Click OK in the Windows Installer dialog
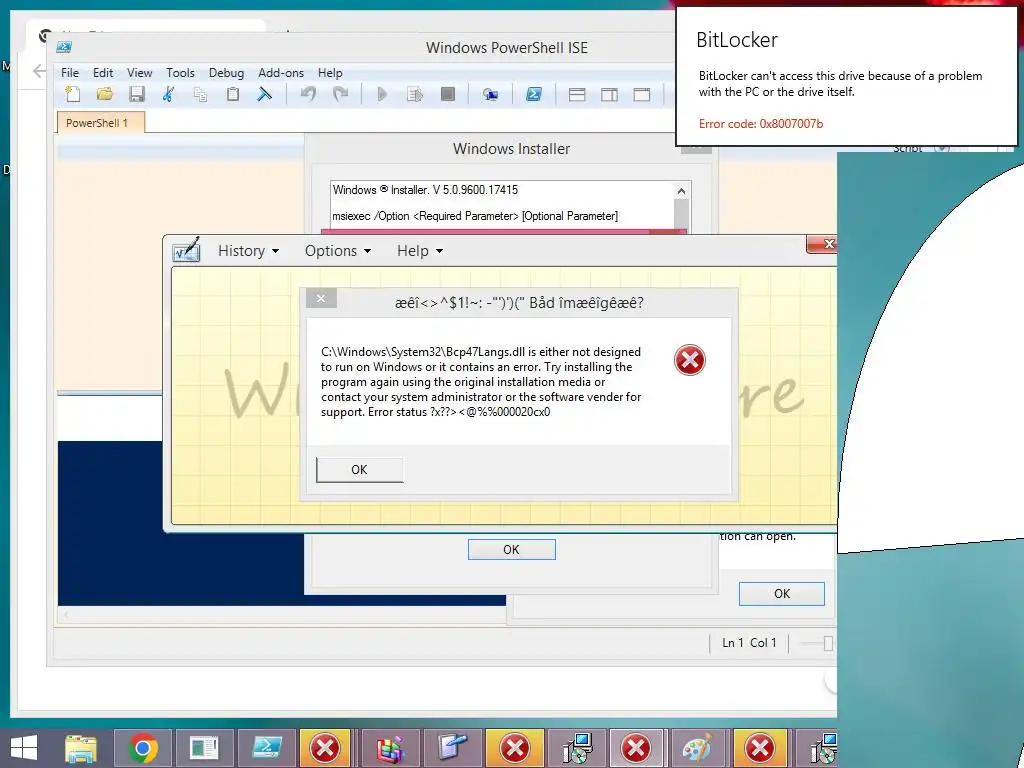This screenshot has height=768, width=1024. click(511, 550)
